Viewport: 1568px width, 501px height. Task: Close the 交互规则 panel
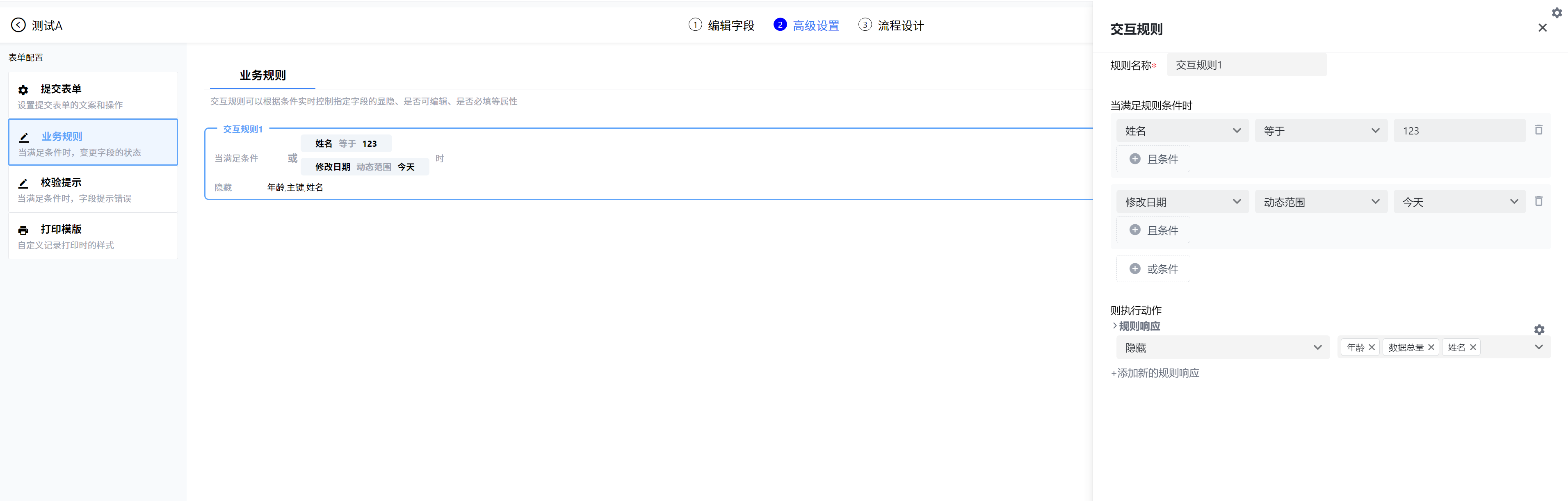click(x=1542, y=27)
